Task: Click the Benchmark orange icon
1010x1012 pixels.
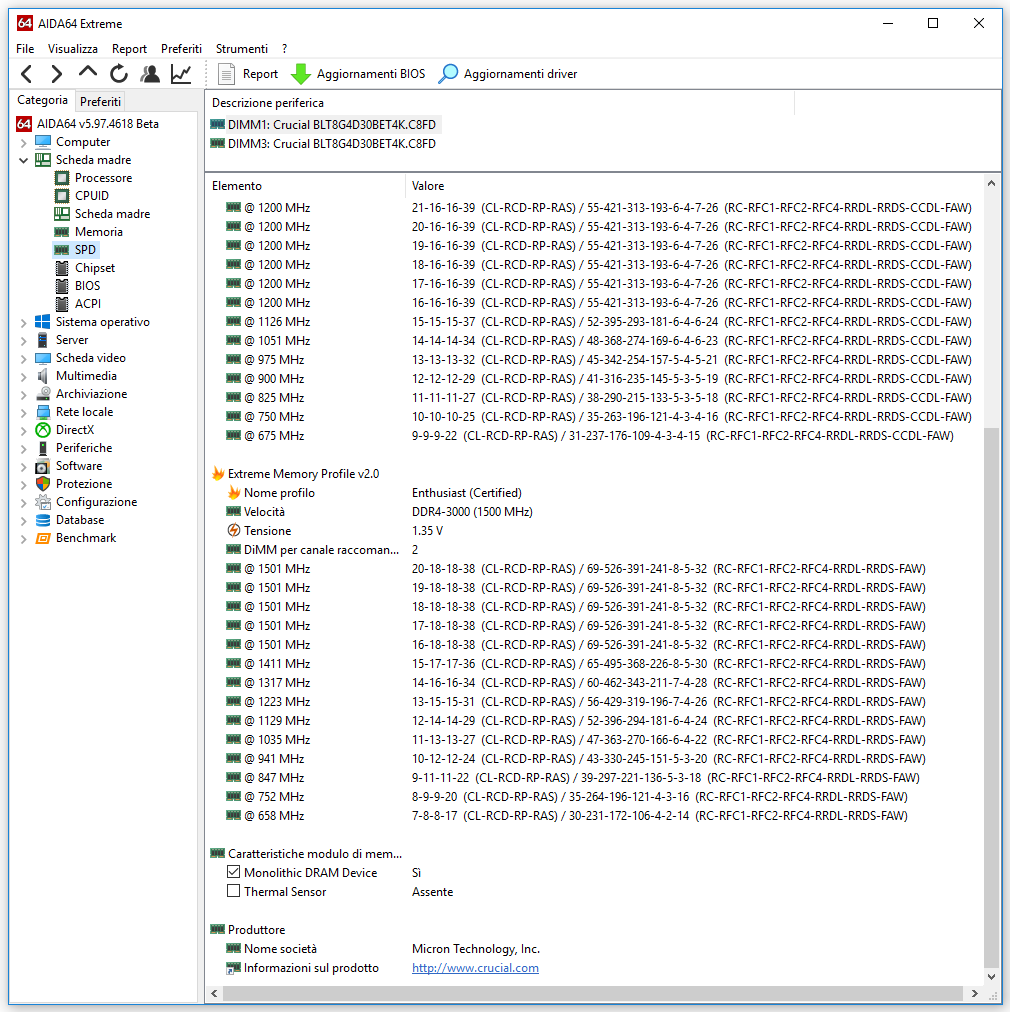Action: coord(43,538)
